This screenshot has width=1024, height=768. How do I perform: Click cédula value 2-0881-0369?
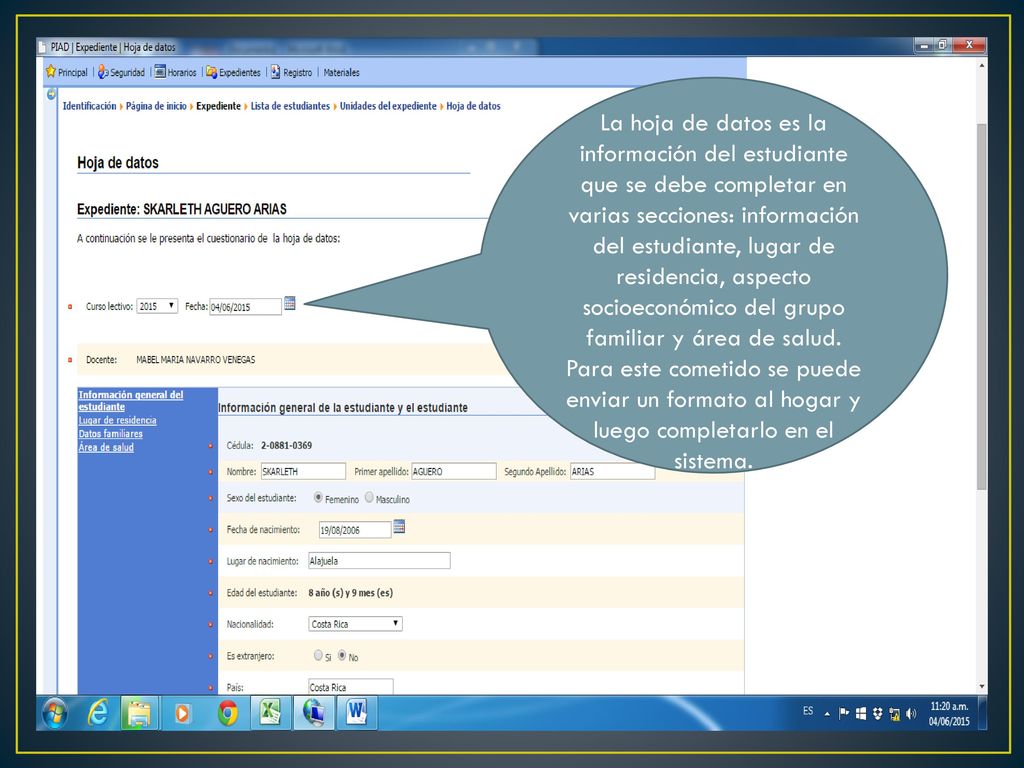coord(287,445)
